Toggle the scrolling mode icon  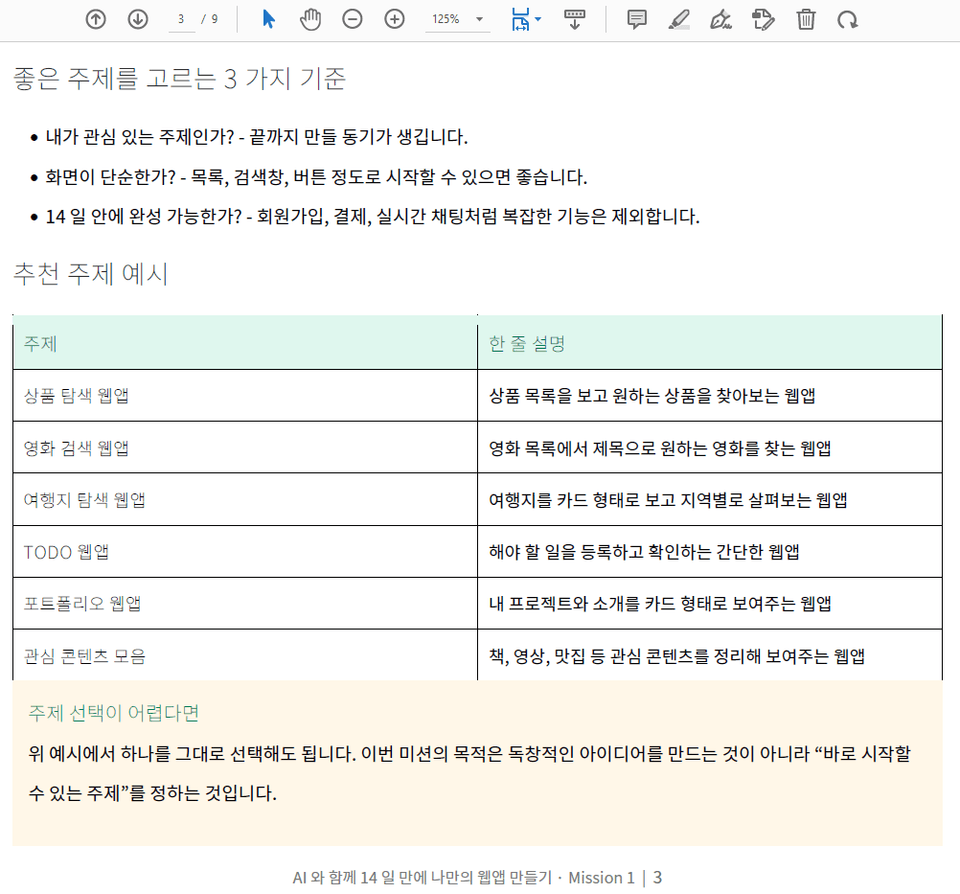click(574, 20)
